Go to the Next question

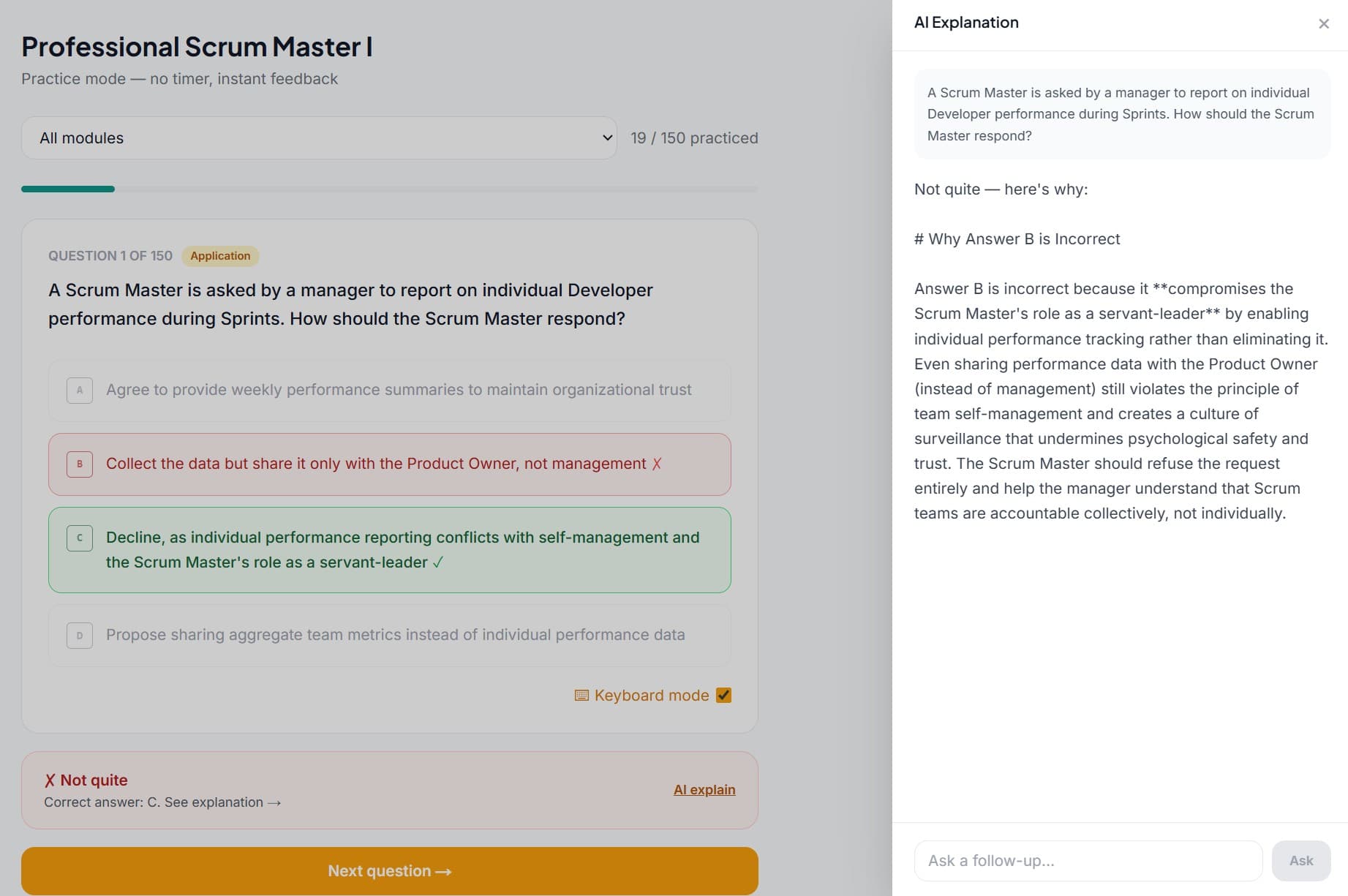click(390, 870)
